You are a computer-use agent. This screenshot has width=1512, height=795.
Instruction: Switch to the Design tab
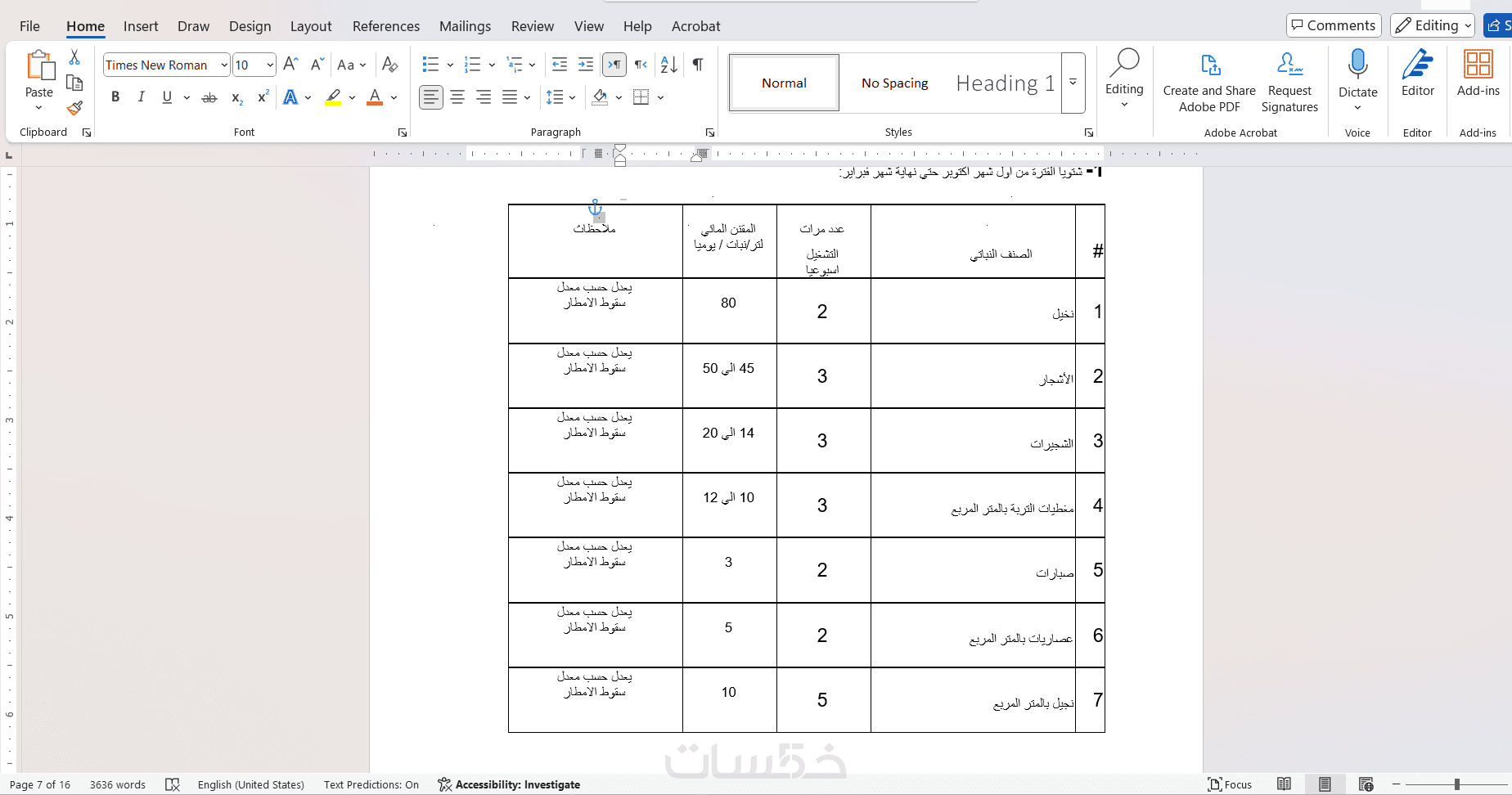click(x=250, y=26)
